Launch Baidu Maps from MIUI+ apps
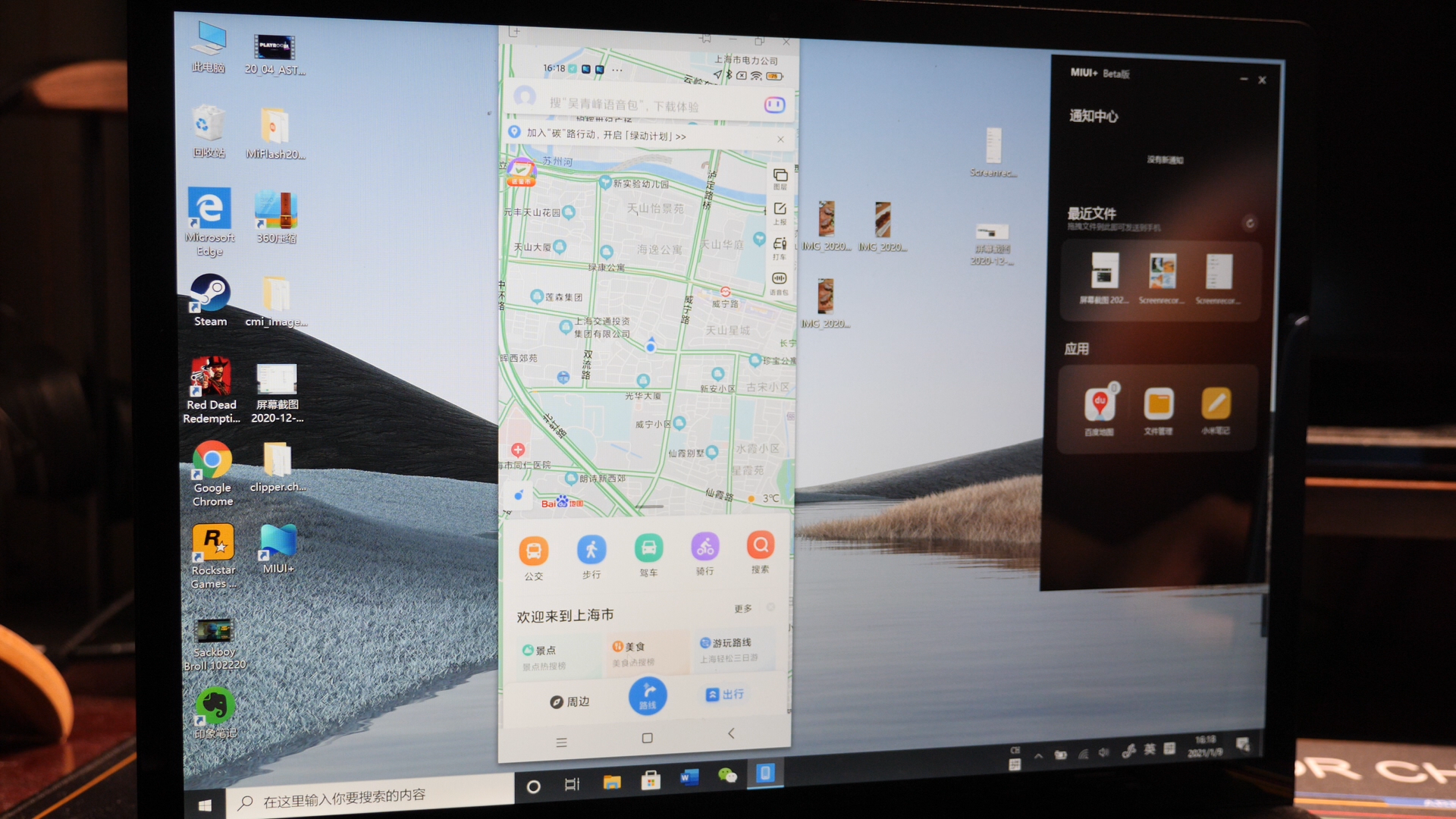Screen dimensions: 1456x819 [1099, 404]
